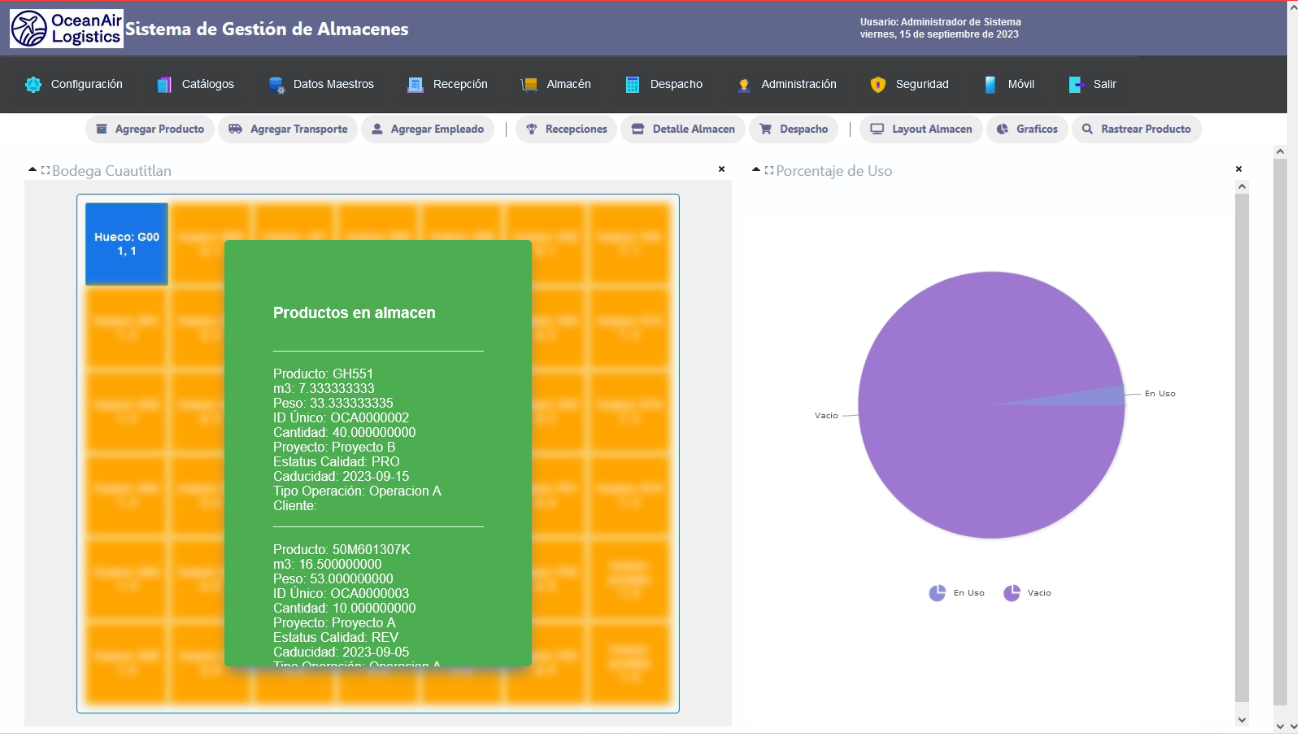
Task: Toggle the Vacío legend item
Action: click(x=1027, y=593)
